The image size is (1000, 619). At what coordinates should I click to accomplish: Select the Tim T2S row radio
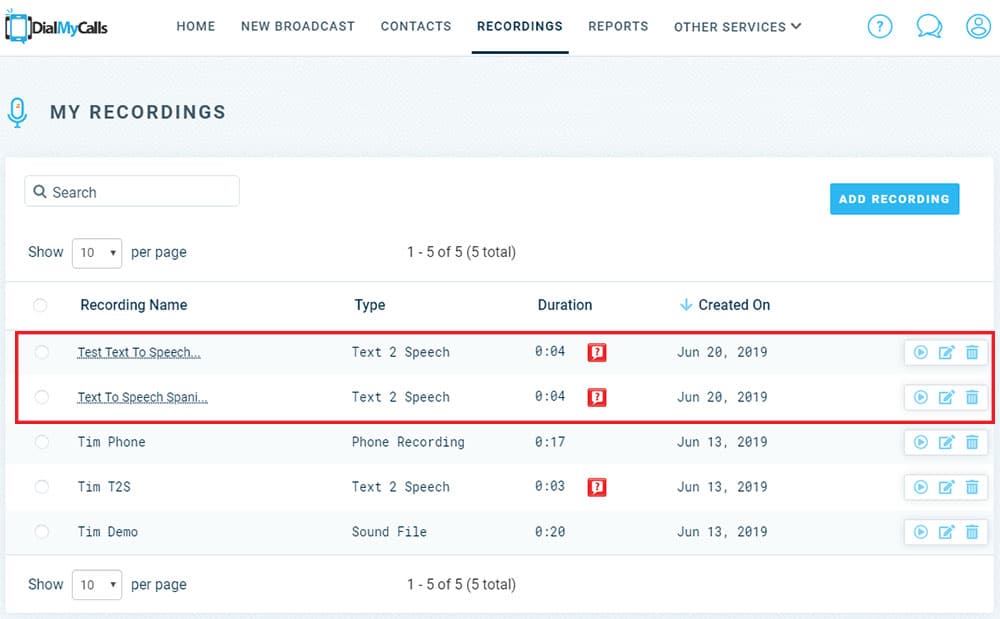41,487
